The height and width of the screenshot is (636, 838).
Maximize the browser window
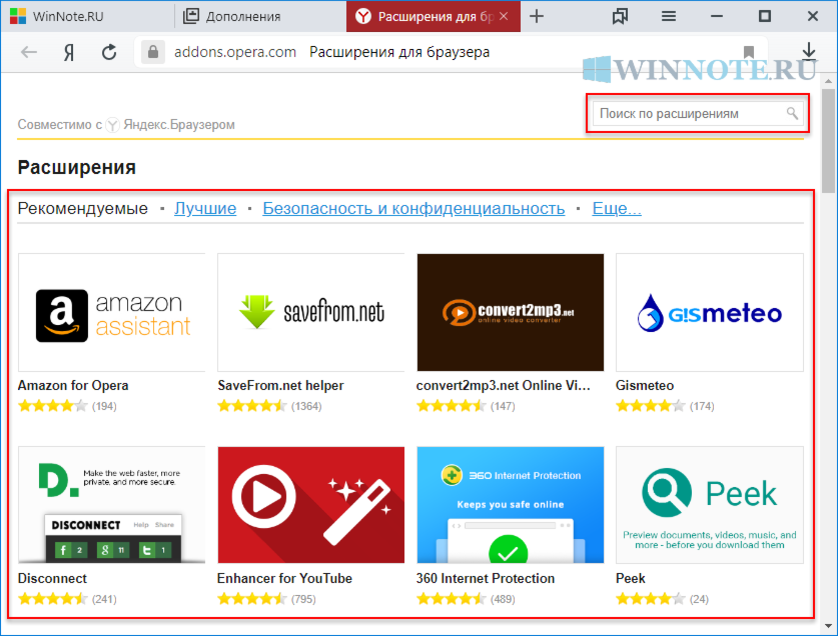[x=765, y=17]
